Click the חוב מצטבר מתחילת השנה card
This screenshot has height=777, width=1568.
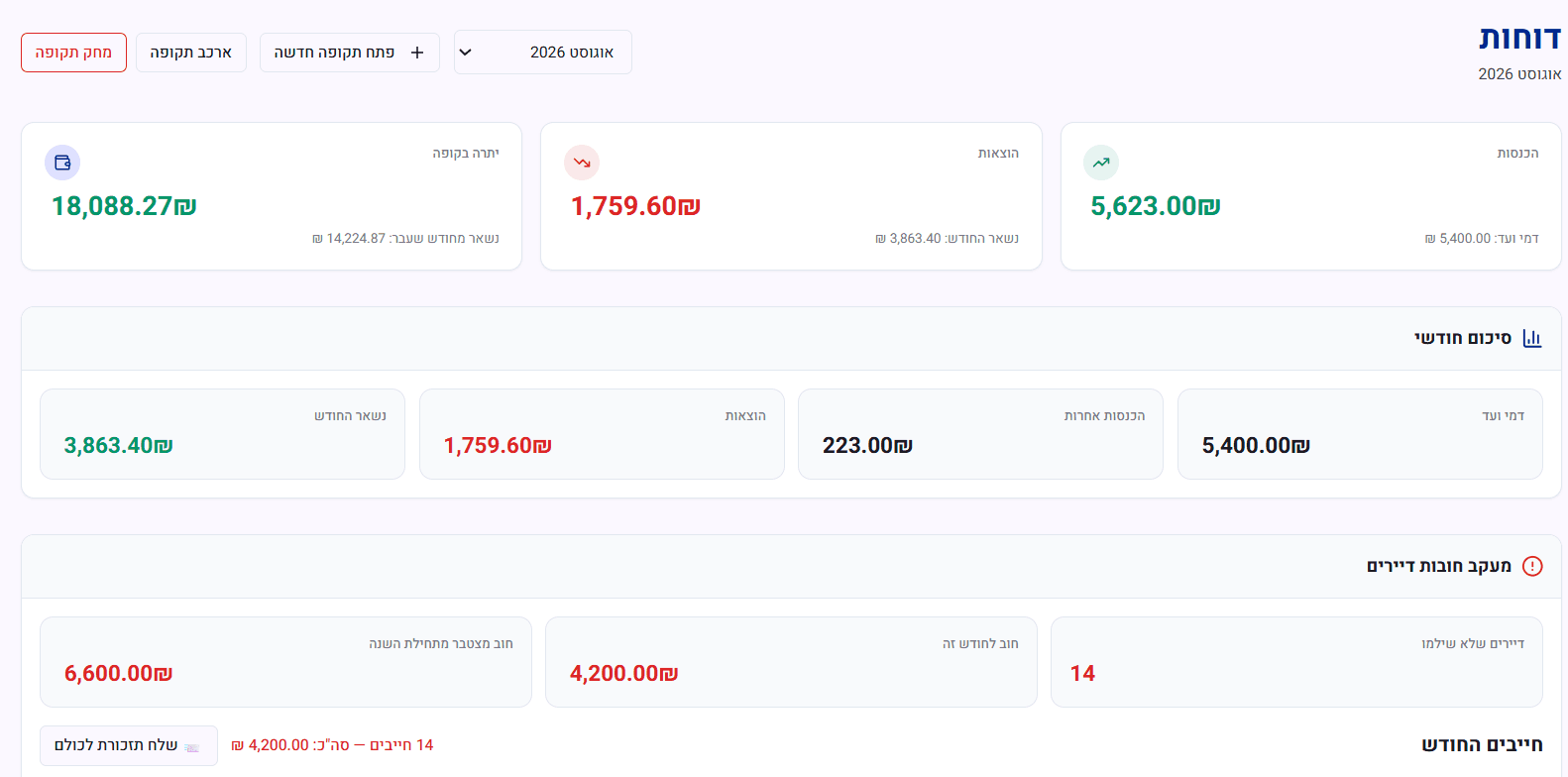pyautogui.click(x=285, y=662)
